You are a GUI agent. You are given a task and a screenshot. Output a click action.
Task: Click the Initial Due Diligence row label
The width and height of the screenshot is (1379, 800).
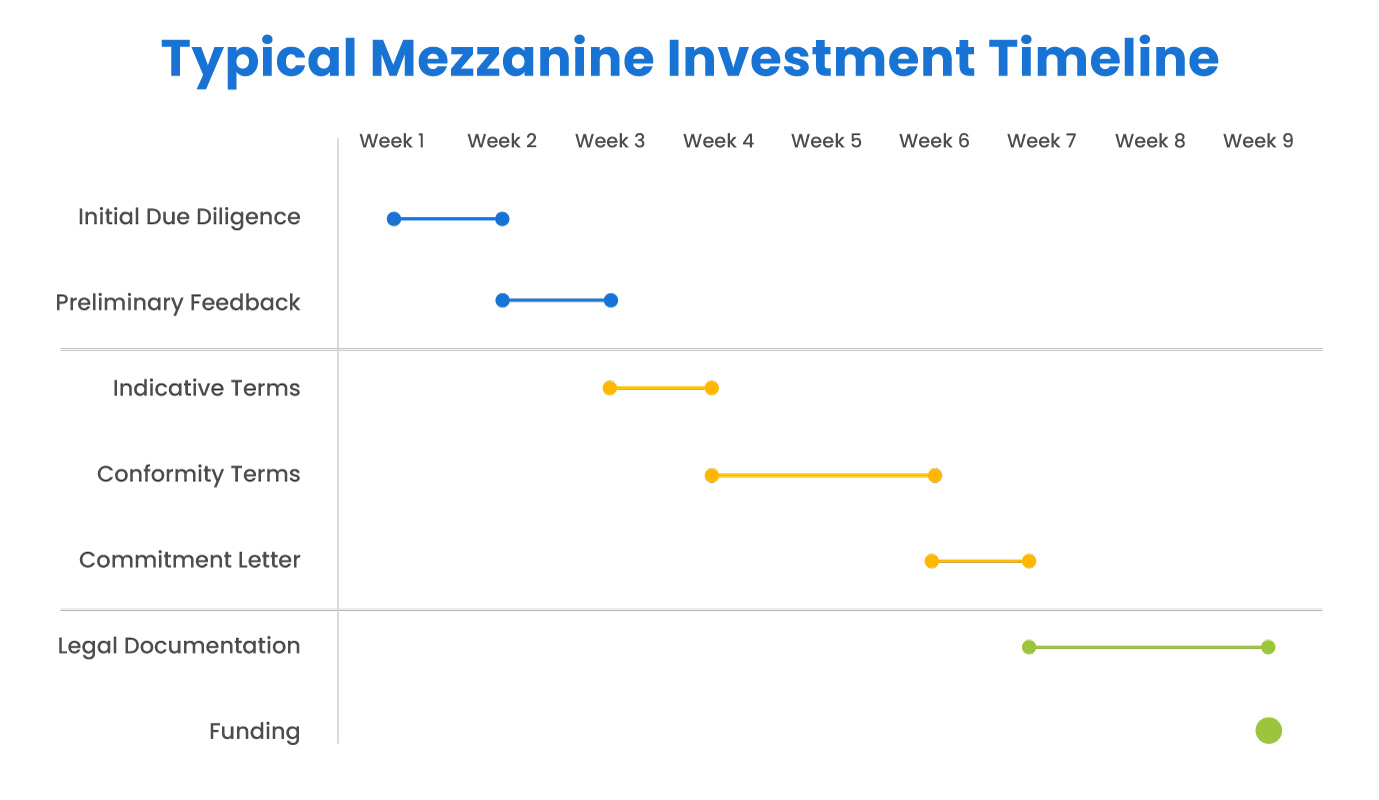(189, 217)
